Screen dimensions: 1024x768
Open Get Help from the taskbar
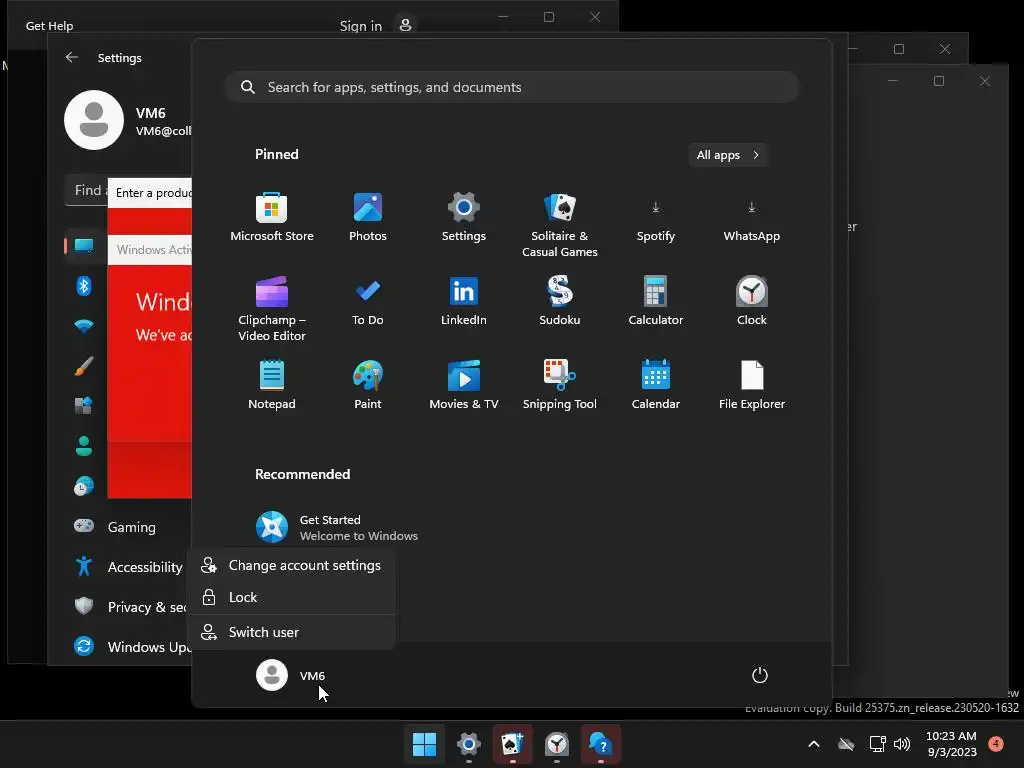tap(600, 744)
